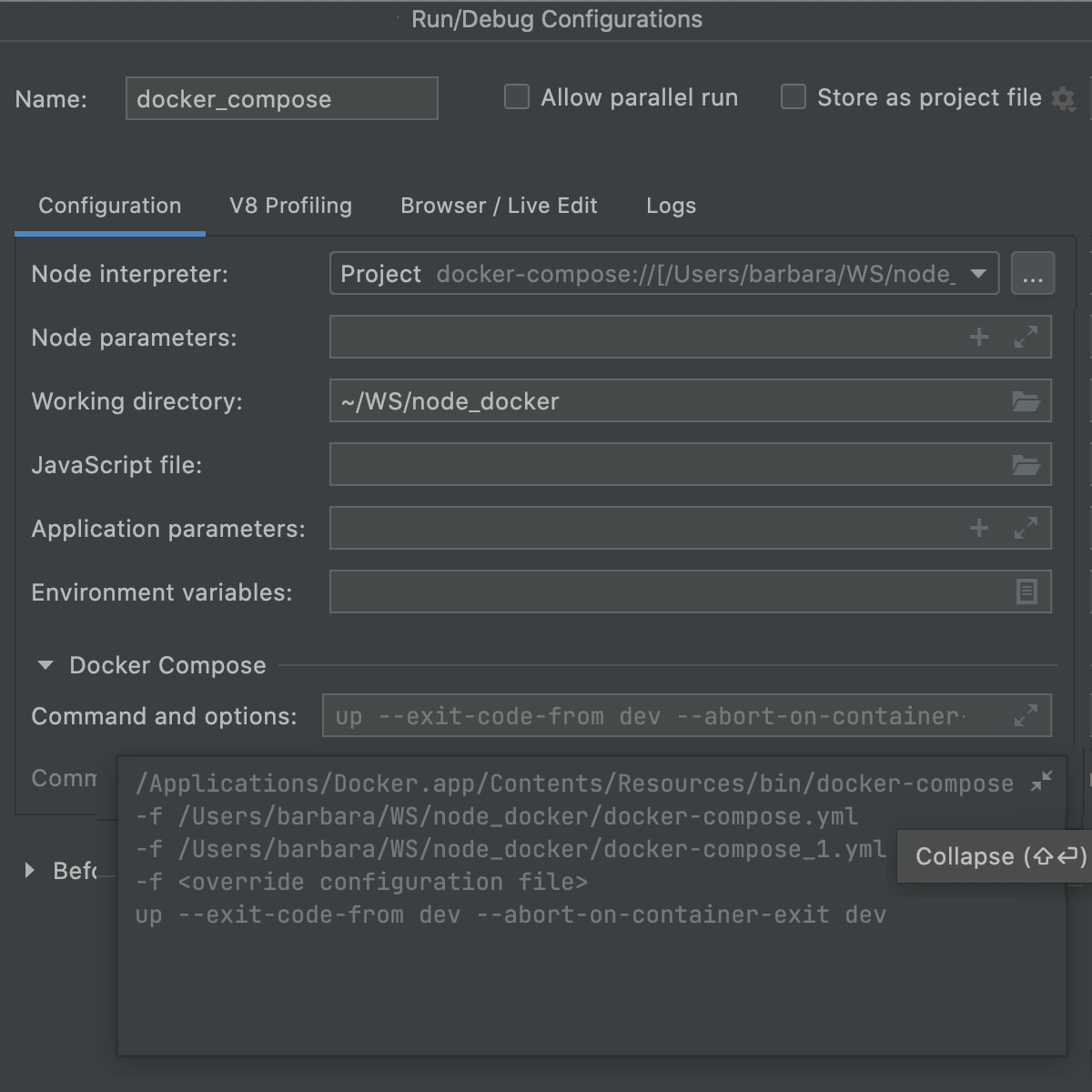Browse for a Working directory folder
This screenshot has width=1092, height=1092.
click(x=1026, y=400)
